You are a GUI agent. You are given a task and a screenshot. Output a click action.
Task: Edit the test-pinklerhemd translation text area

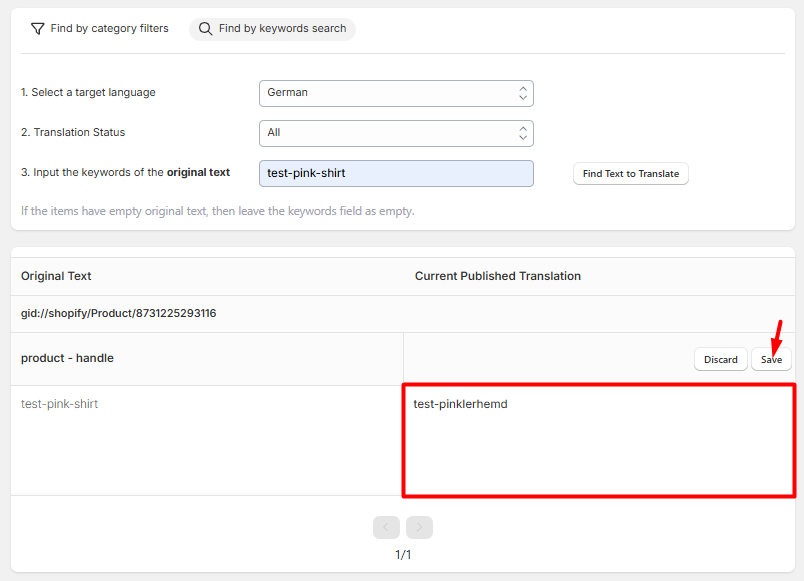point(599,441)
